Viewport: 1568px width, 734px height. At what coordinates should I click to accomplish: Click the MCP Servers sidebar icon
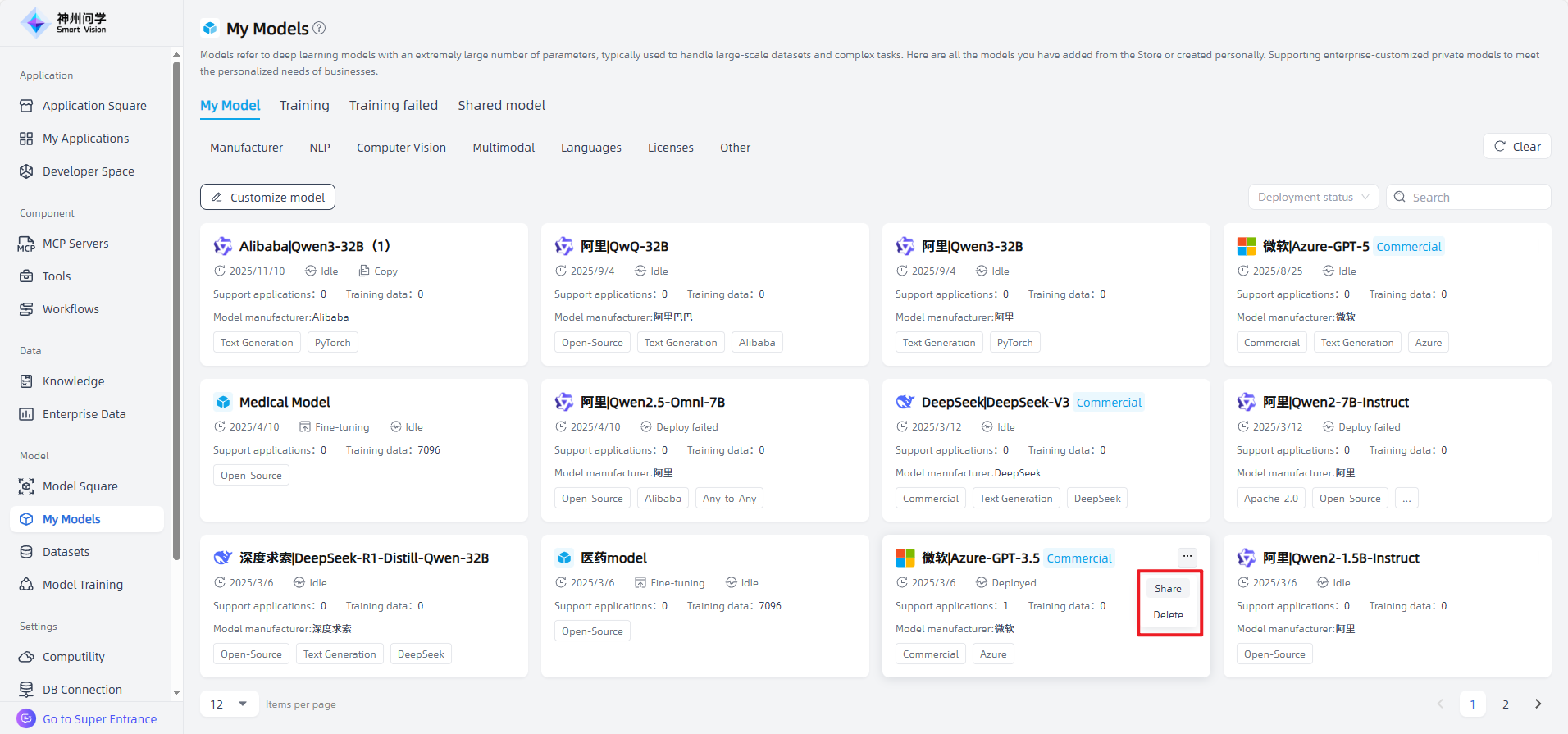click(x=26, y=244)
